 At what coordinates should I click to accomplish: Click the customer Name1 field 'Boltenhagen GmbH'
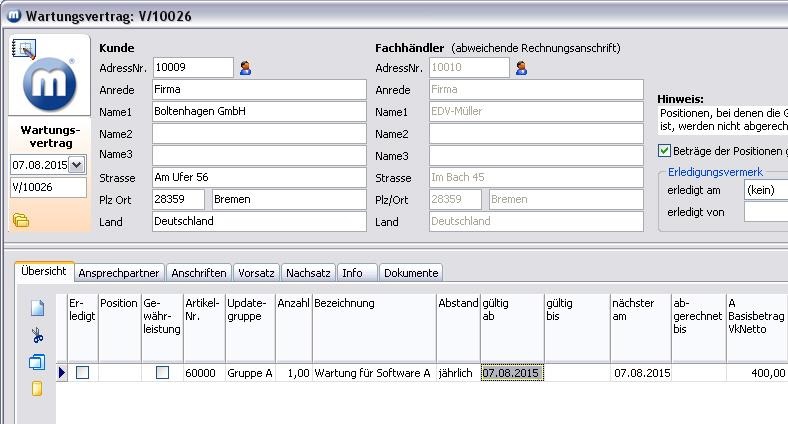click(x=258, y=112)
